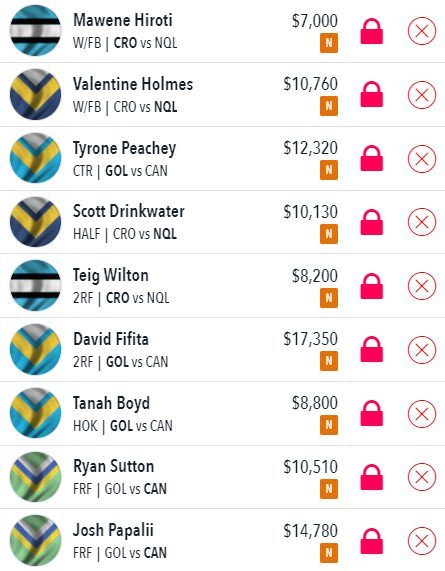This screenshot has width=445, height=571.
Task: Click the N badge beside David Fifita's $17,350
Action: point(329,361)
